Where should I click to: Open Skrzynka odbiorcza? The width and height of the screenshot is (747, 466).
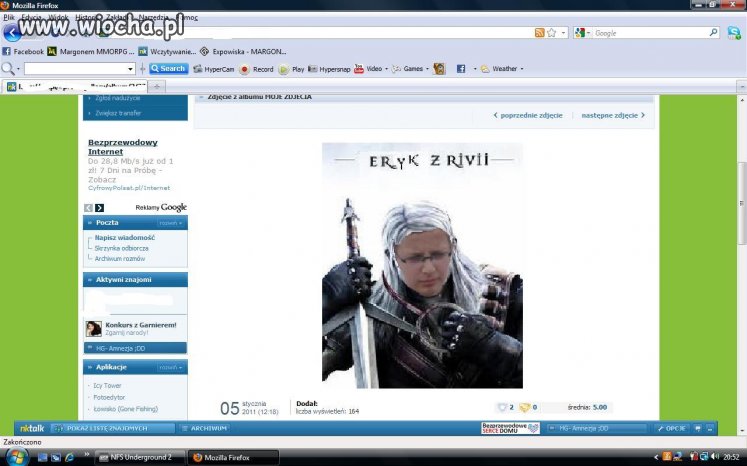click(121, 248)
